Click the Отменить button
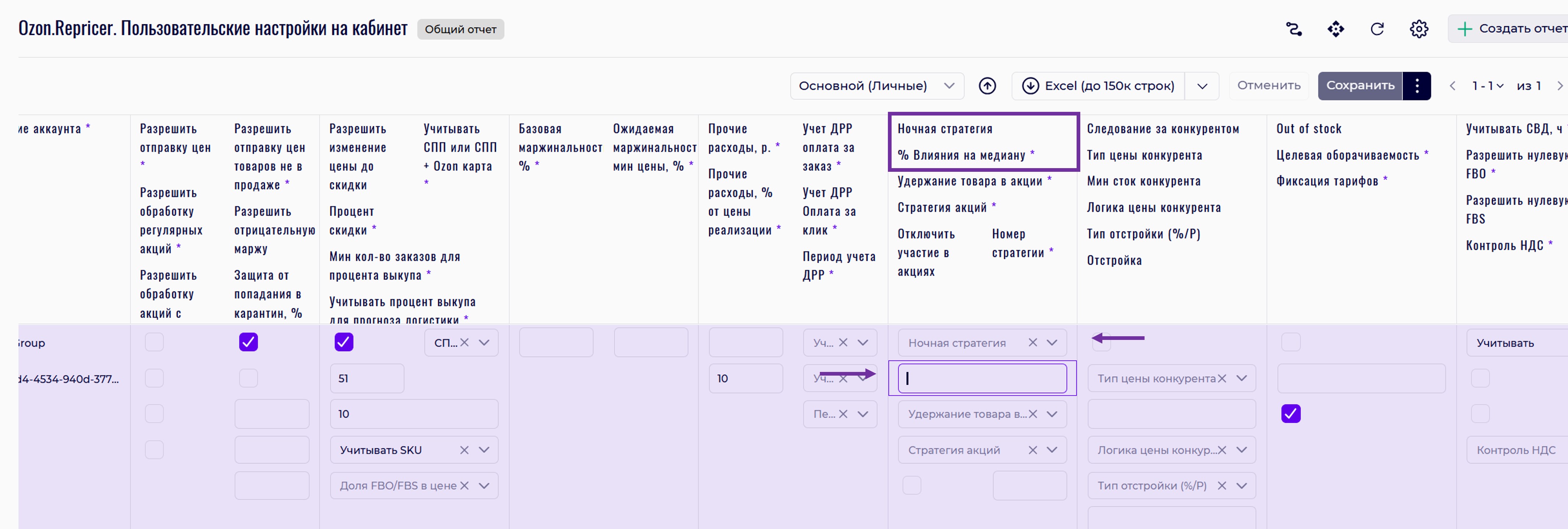Image resolution: width=1568 pixels, height=529 pixels. (1269, 86)
